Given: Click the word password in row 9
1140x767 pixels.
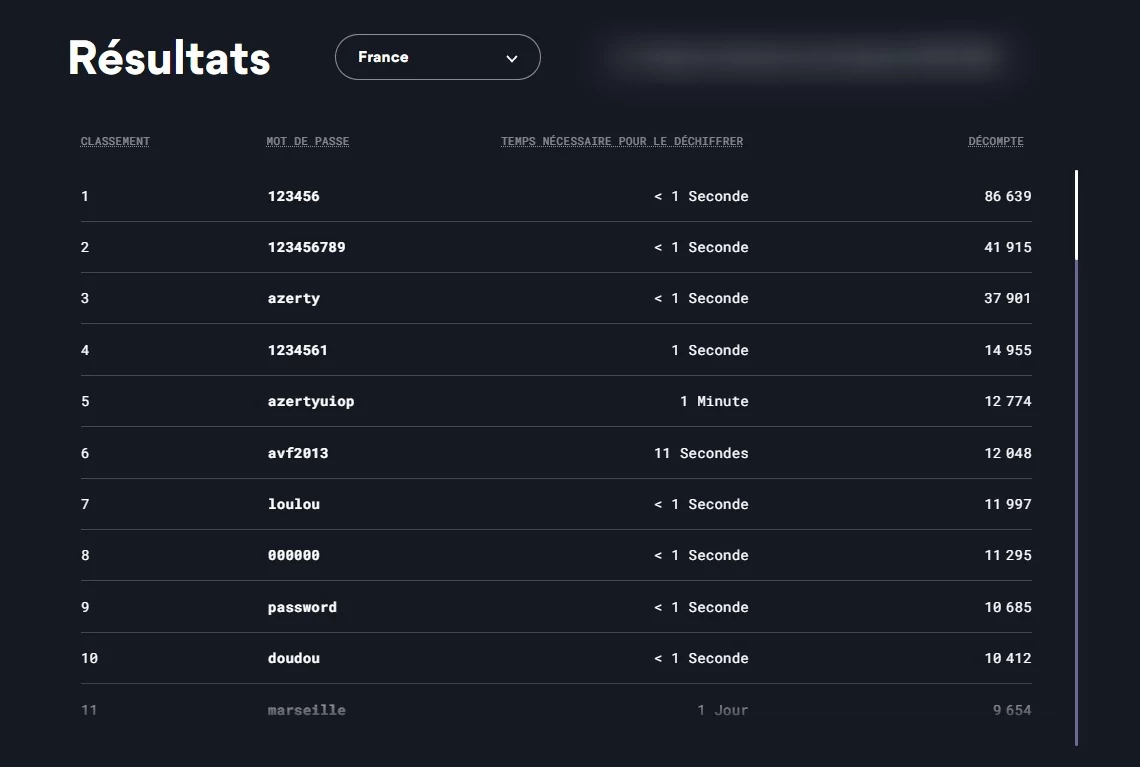Looking at the screenshot, I should pyautogui.click(x=302, y=607).
